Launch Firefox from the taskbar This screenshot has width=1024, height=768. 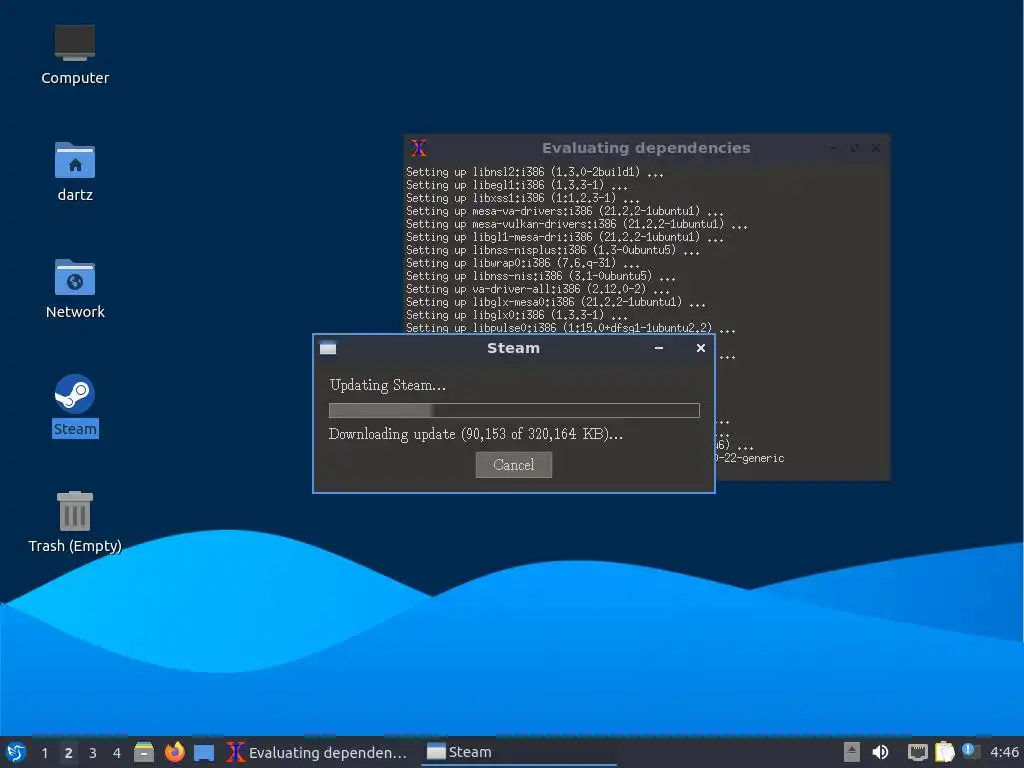click(x=174, y=752)
